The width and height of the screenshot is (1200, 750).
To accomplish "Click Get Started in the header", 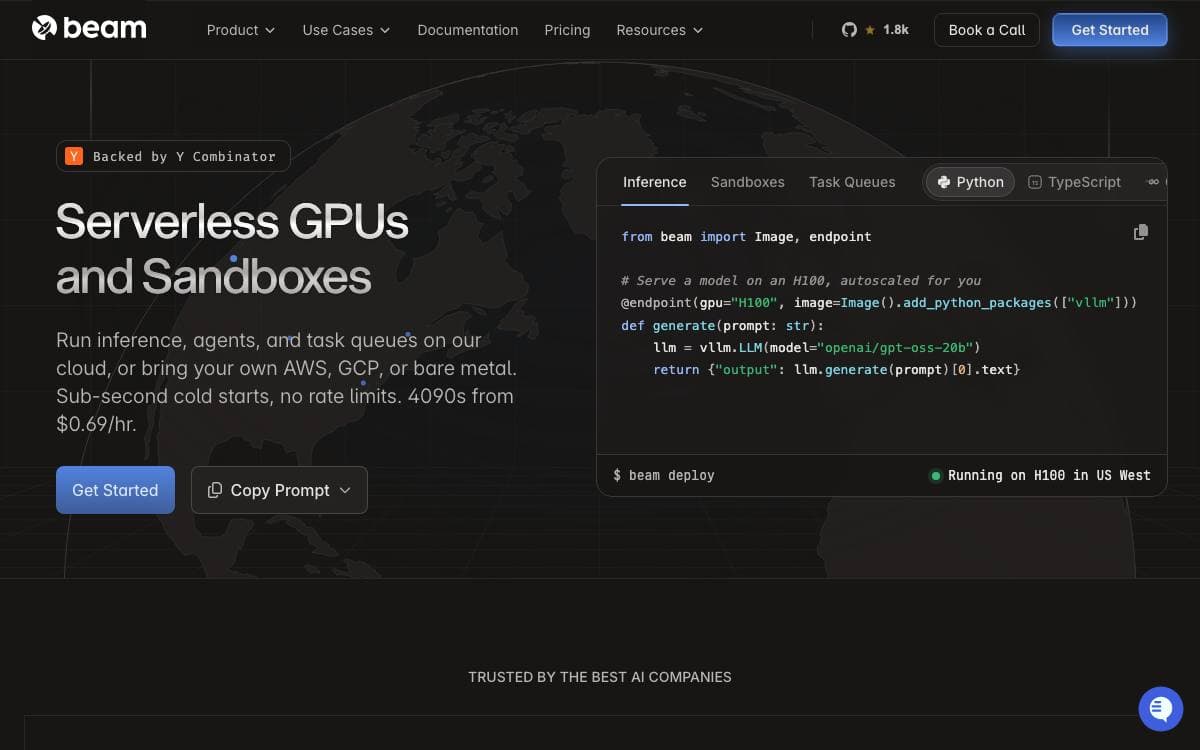I will coord(1110,30).
